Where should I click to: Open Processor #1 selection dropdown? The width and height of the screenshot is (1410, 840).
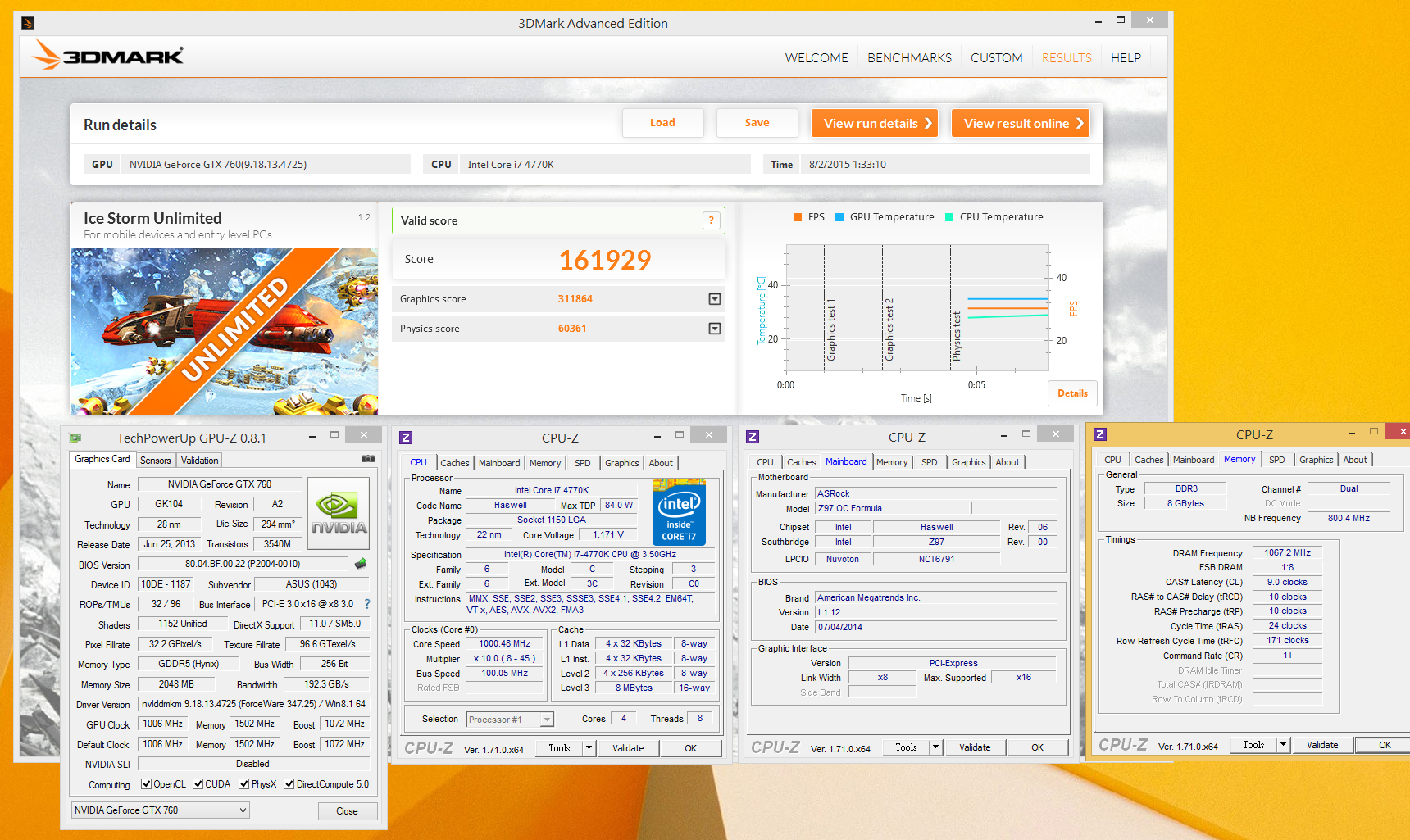pos(510,720)
